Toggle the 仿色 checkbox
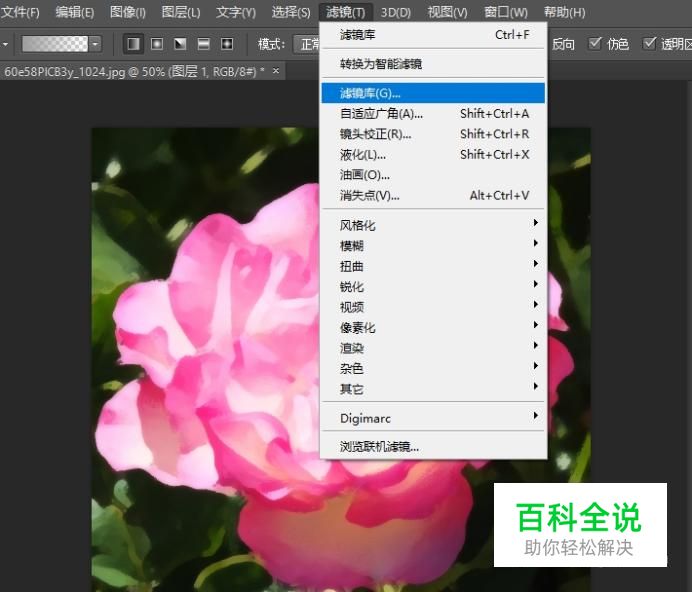This screenshot has width=692, height=592. click(594, 43)
